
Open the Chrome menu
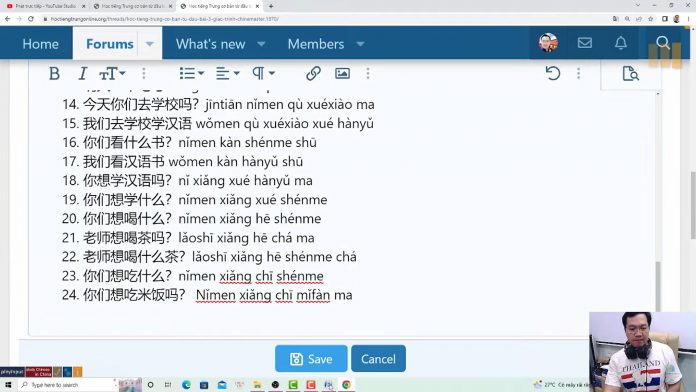[688, 19]
